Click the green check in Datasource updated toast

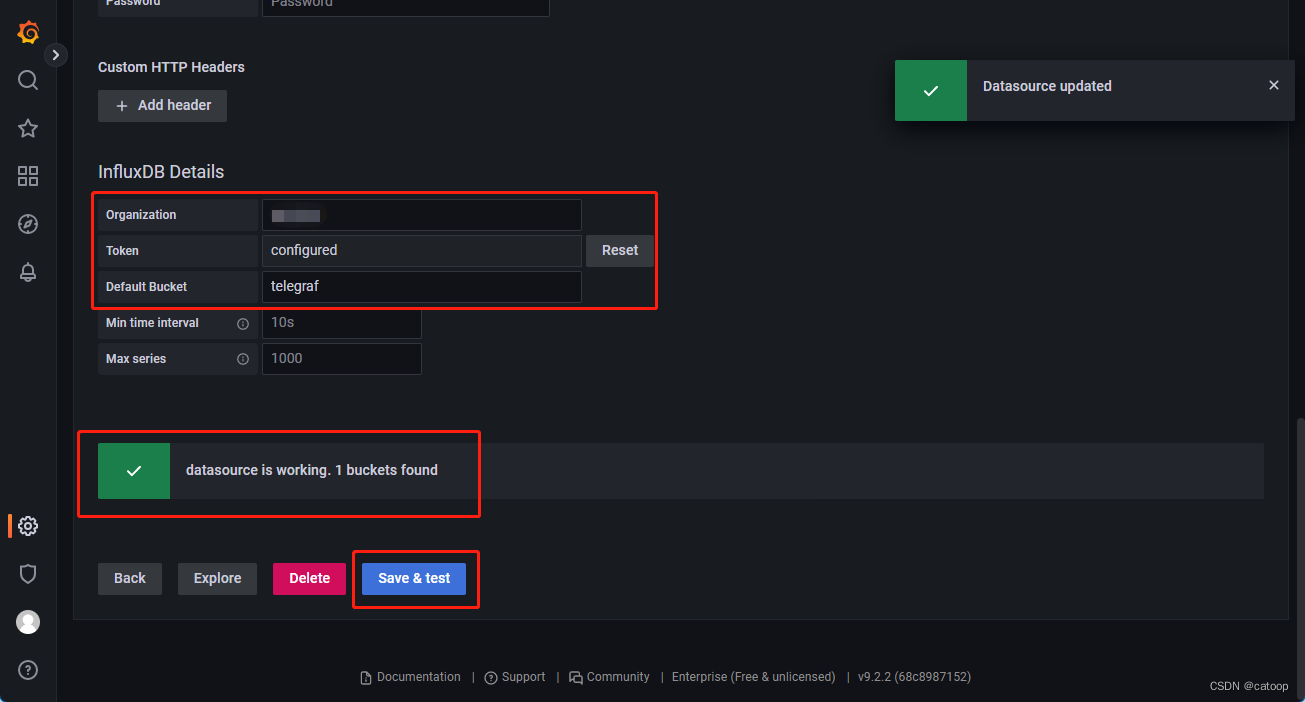931,90
